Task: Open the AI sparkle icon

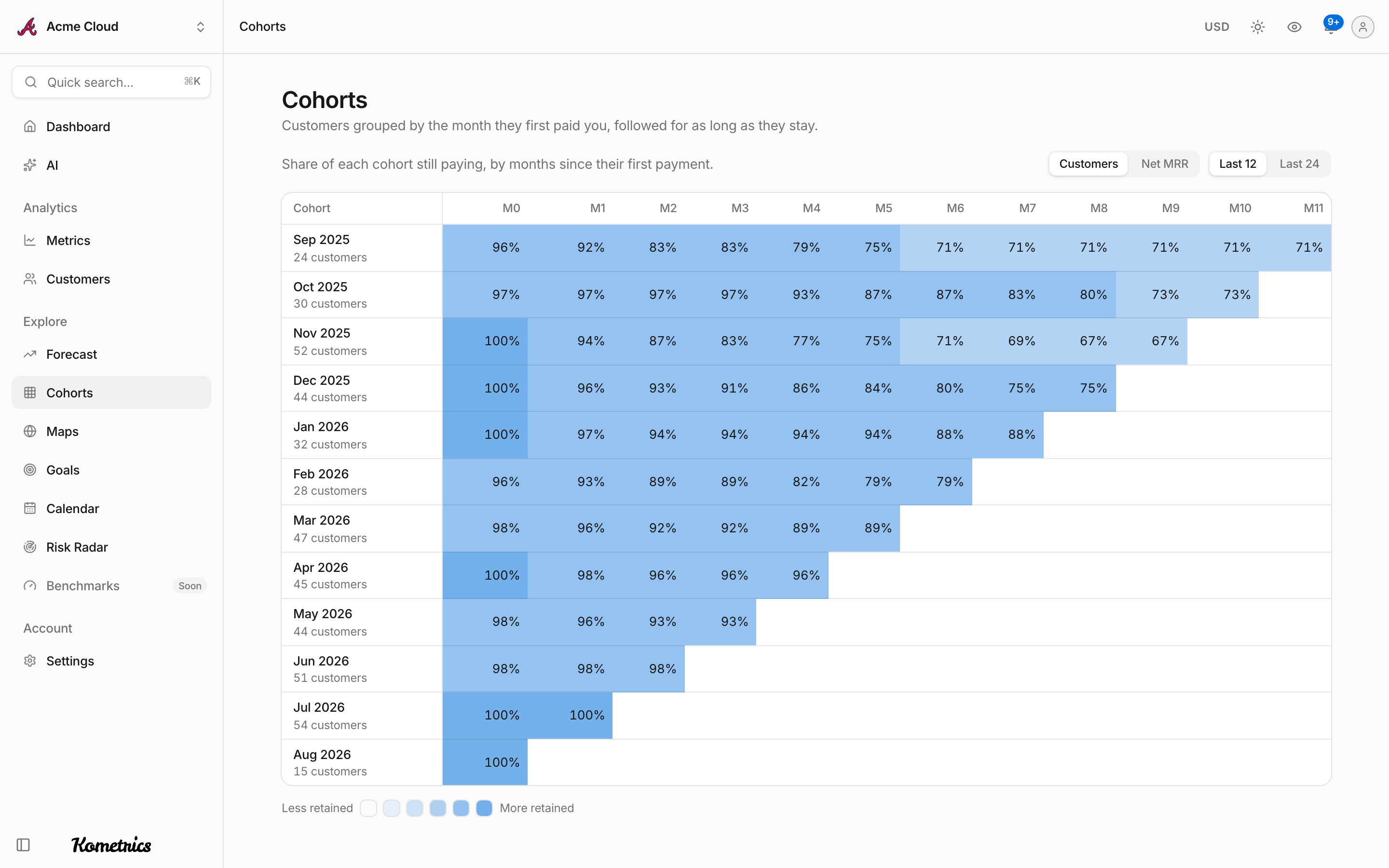Action: point(30,165)
